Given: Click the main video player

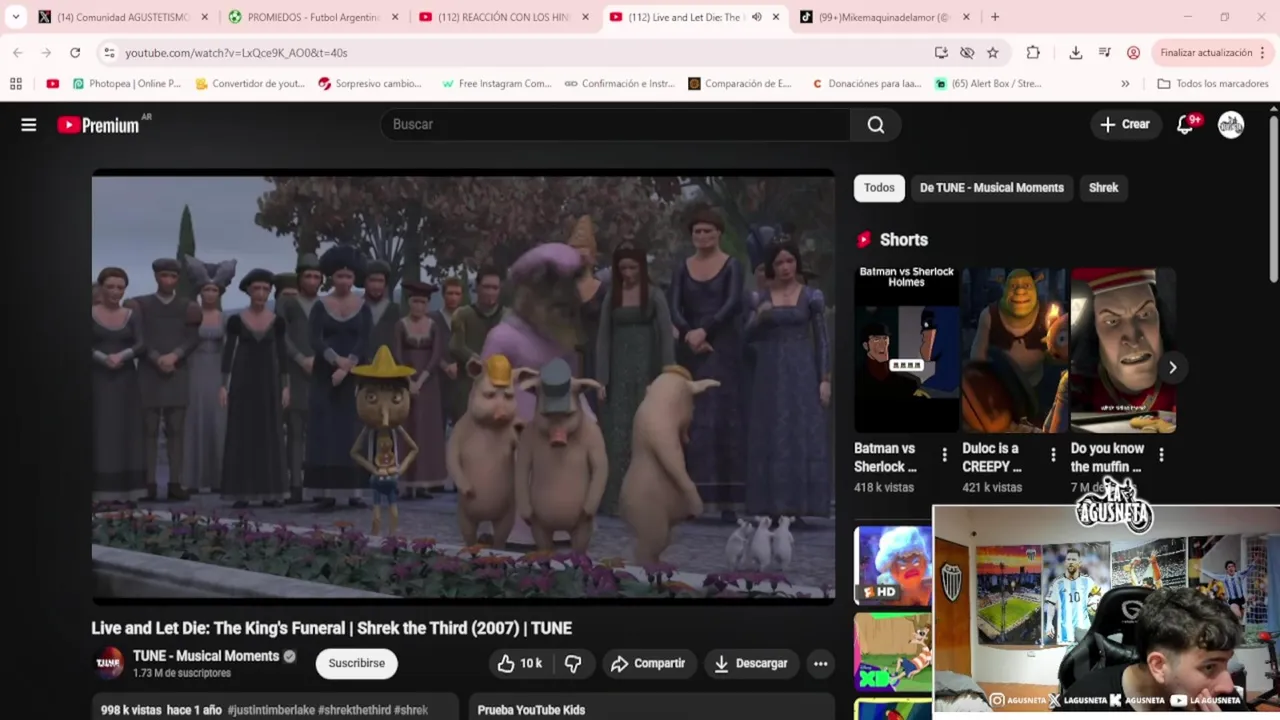Looking at the screenshot, I should [x=463, y=387].
